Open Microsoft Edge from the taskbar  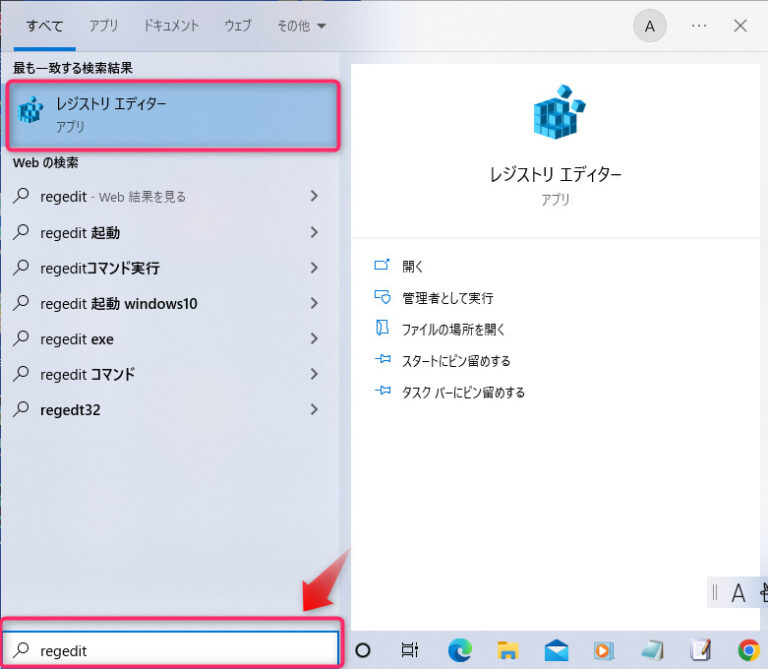459,649
